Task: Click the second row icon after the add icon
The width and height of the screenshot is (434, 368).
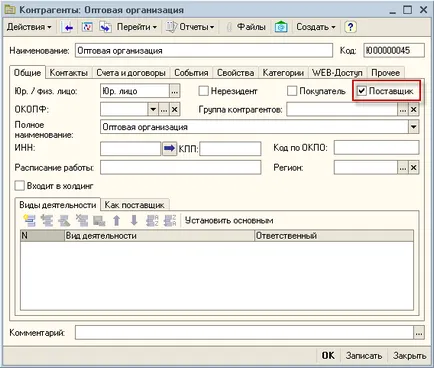Action: pyautogui.click(x=47, y=221)
